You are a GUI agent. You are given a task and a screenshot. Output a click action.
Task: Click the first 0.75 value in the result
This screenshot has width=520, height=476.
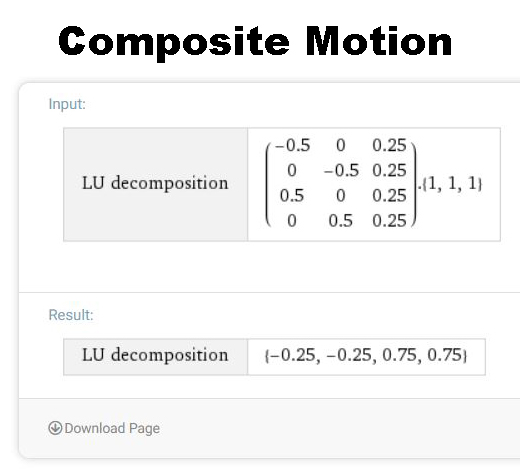click(x=399, y=355)
